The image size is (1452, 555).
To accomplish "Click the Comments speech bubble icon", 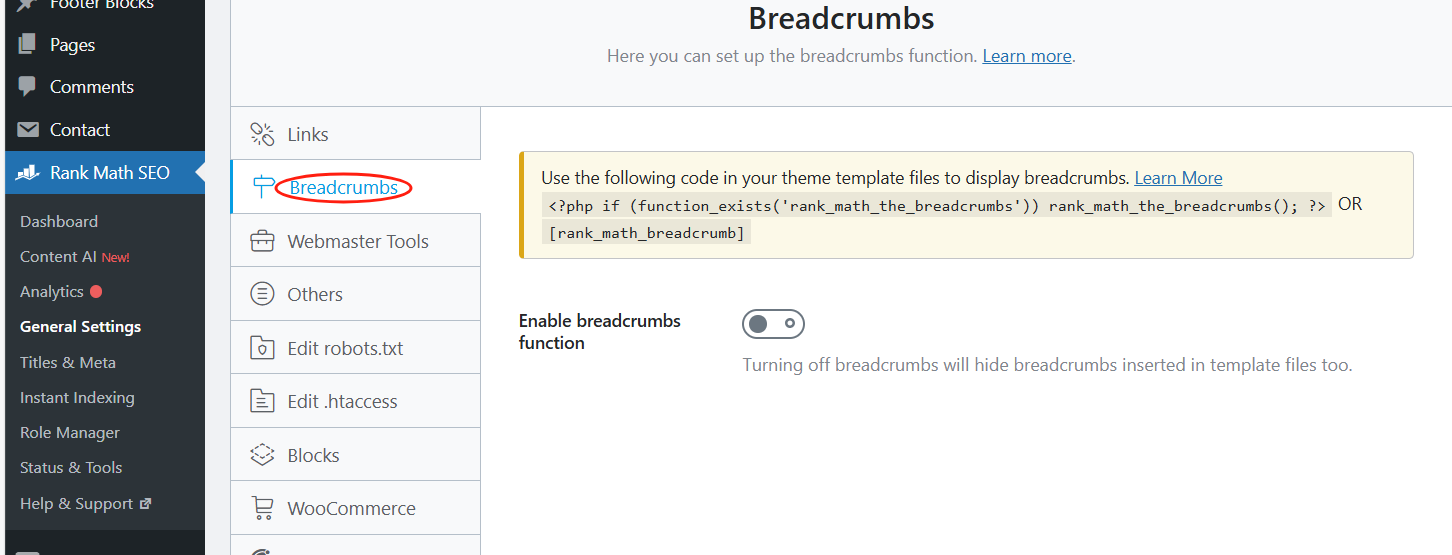I will point(28,87).
